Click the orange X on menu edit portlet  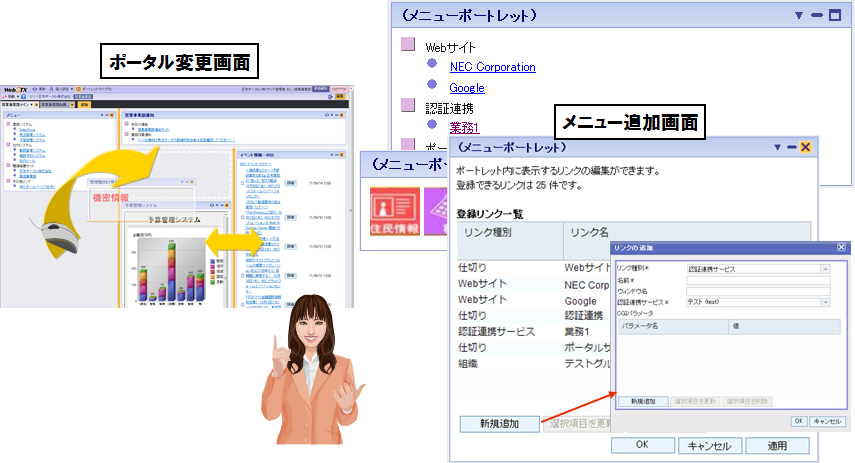point(805,148)
